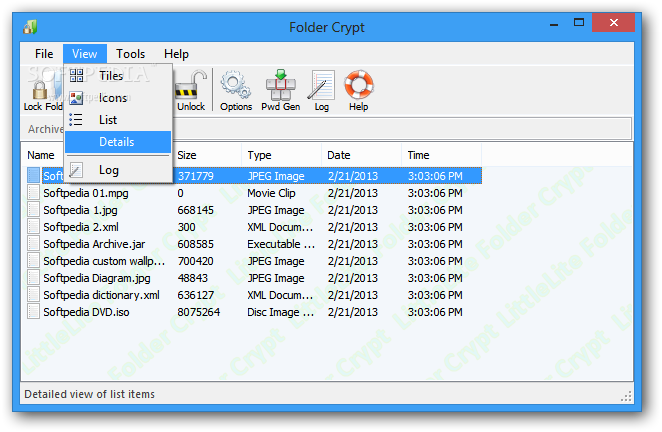Screen dimensions: 662x432
Task: Select the file Softpedia custom wallp...
Action: point(104,261)
